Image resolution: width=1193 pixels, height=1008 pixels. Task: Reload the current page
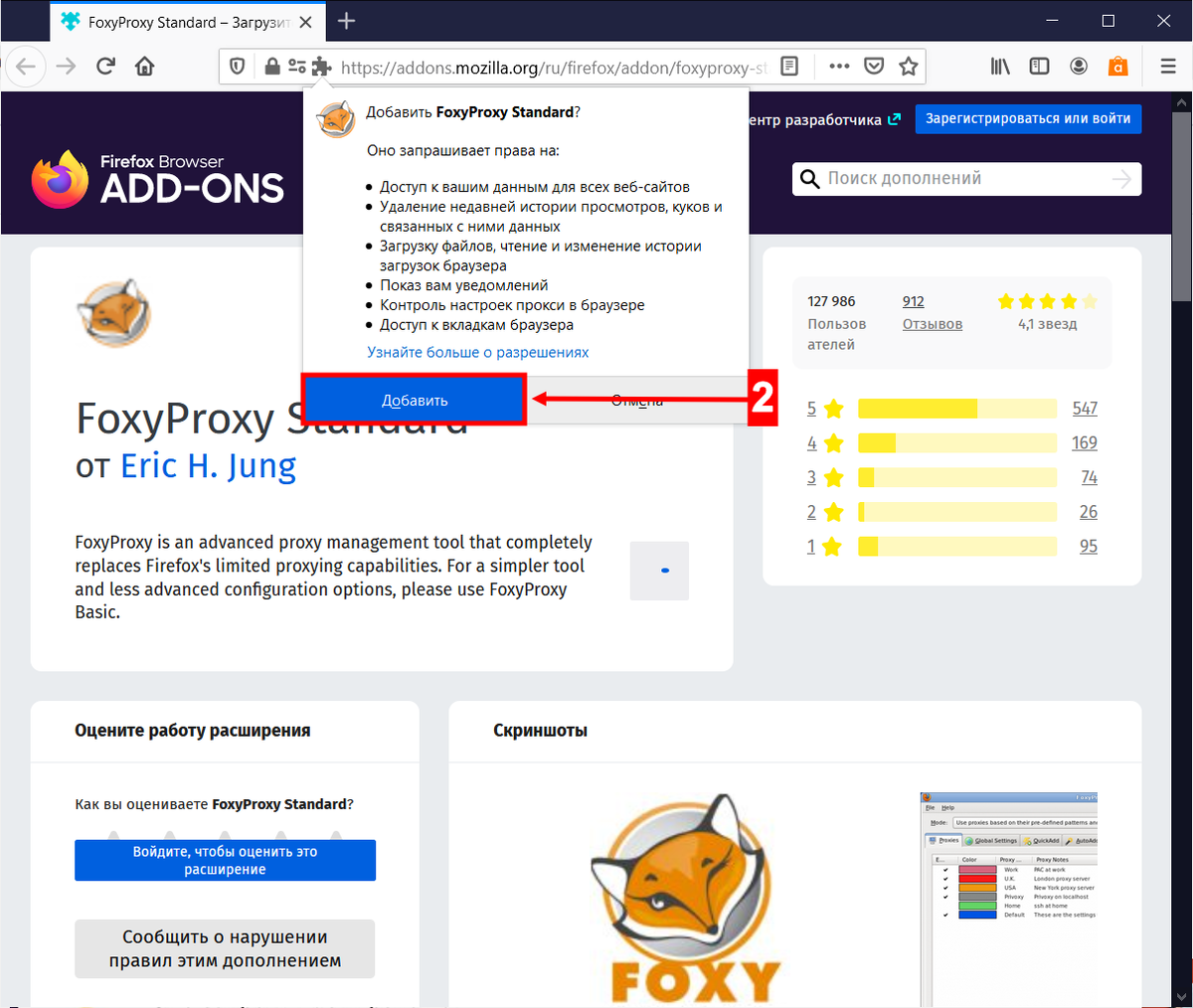(105, 67)
